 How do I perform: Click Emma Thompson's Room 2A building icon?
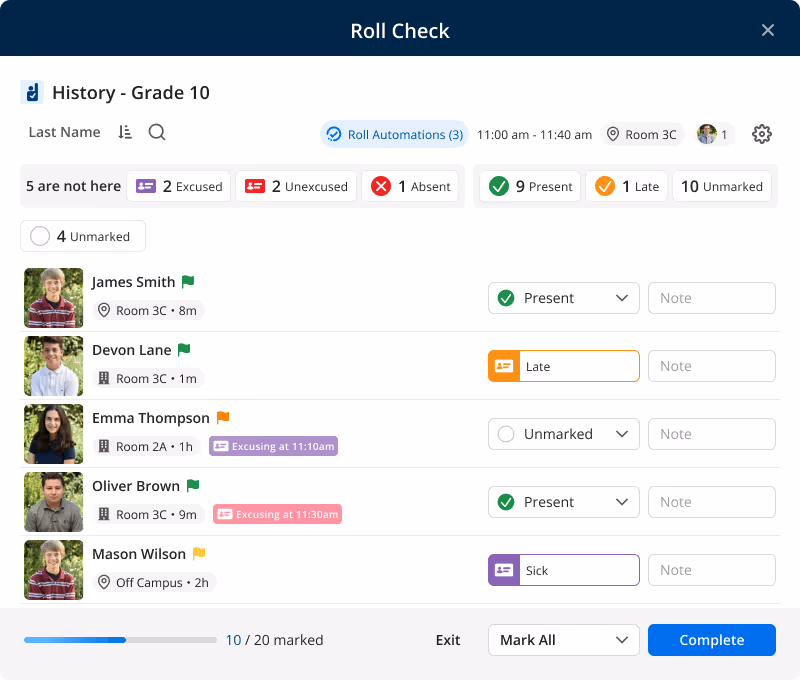104,446
